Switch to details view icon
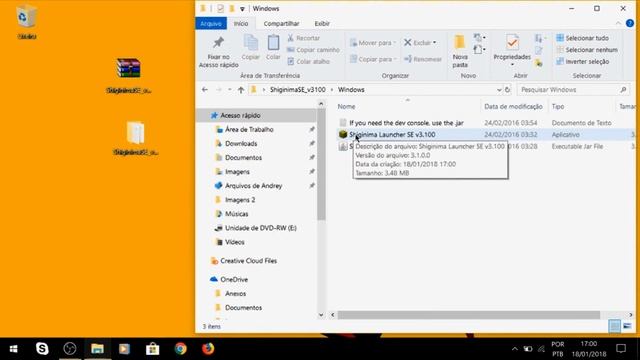 point(614,326)
